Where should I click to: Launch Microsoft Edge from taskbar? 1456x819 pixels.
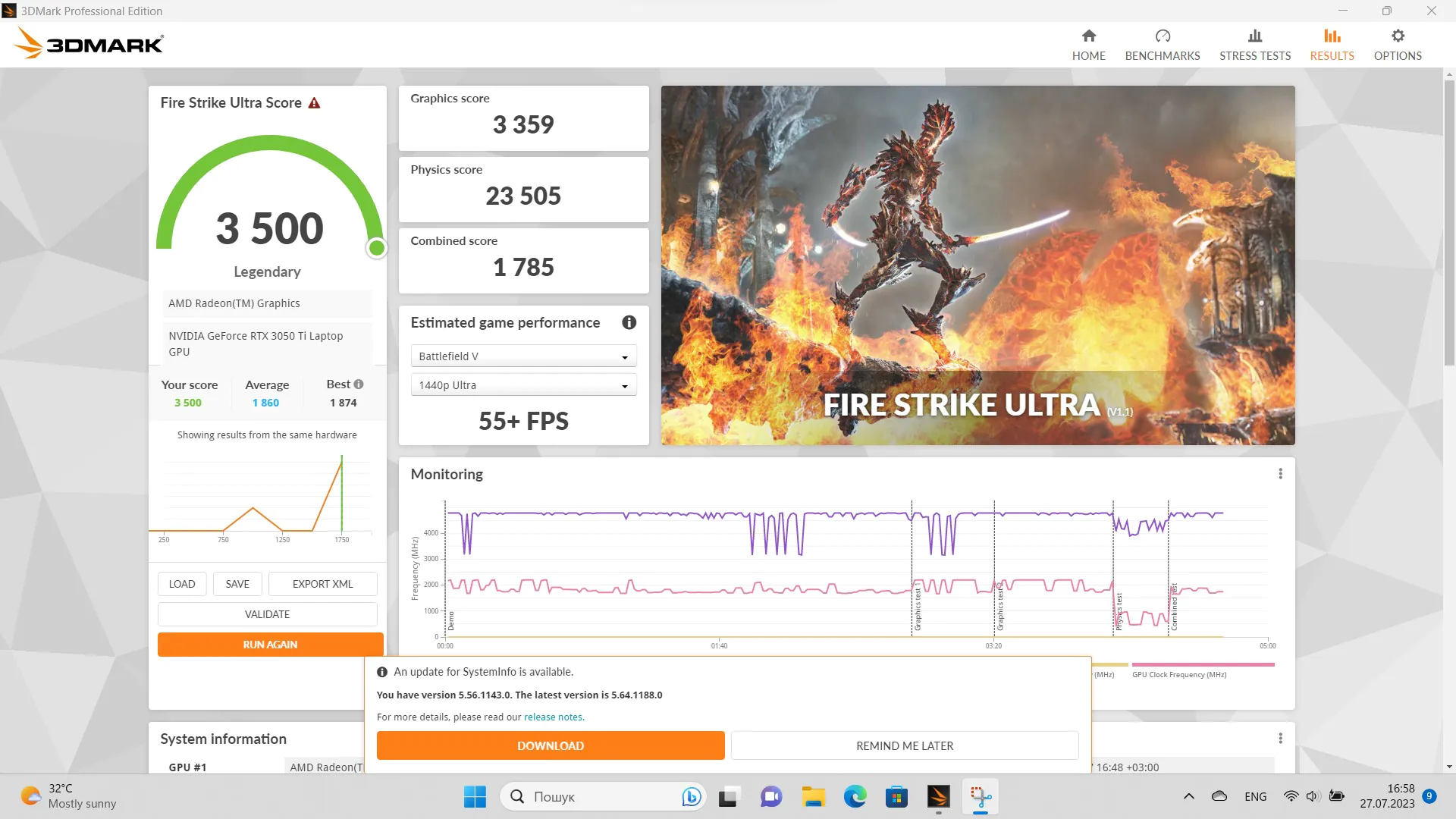[855, 796]
